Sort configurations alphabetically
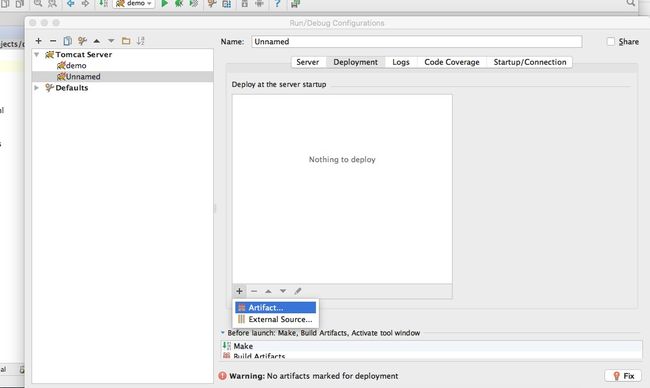Image resolution: width=650 pixels, height=388 pixels. [x=141, y=41]
